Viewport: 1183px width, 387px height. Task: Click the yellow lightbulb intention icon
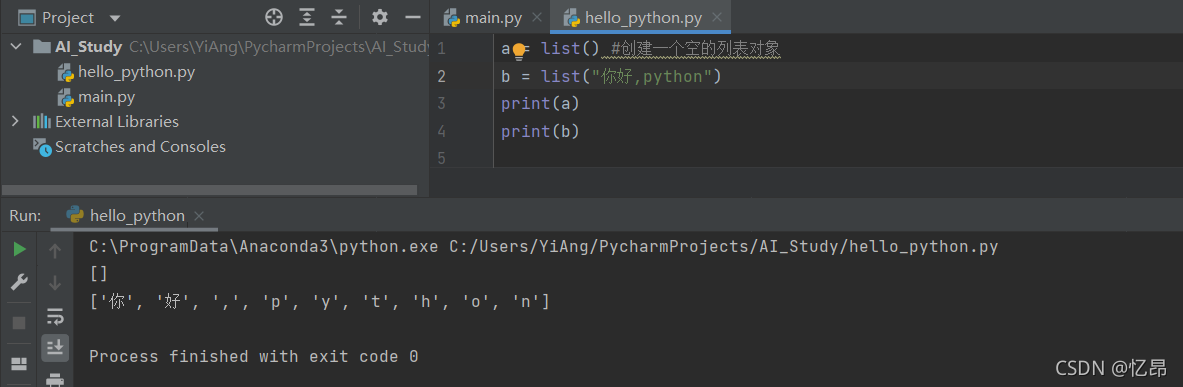point(519,51)
